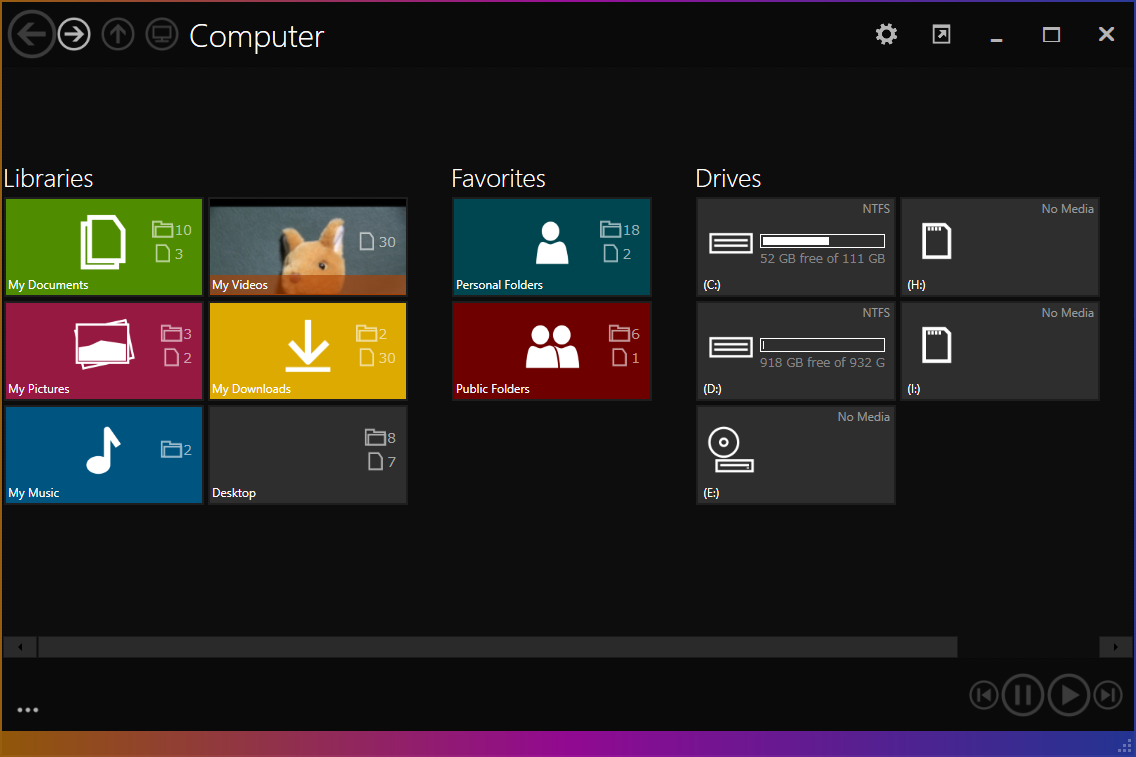Viewport: 1136px width, 757px height.
Task: Navigate back using the back arrow
Action: [31, 34]
